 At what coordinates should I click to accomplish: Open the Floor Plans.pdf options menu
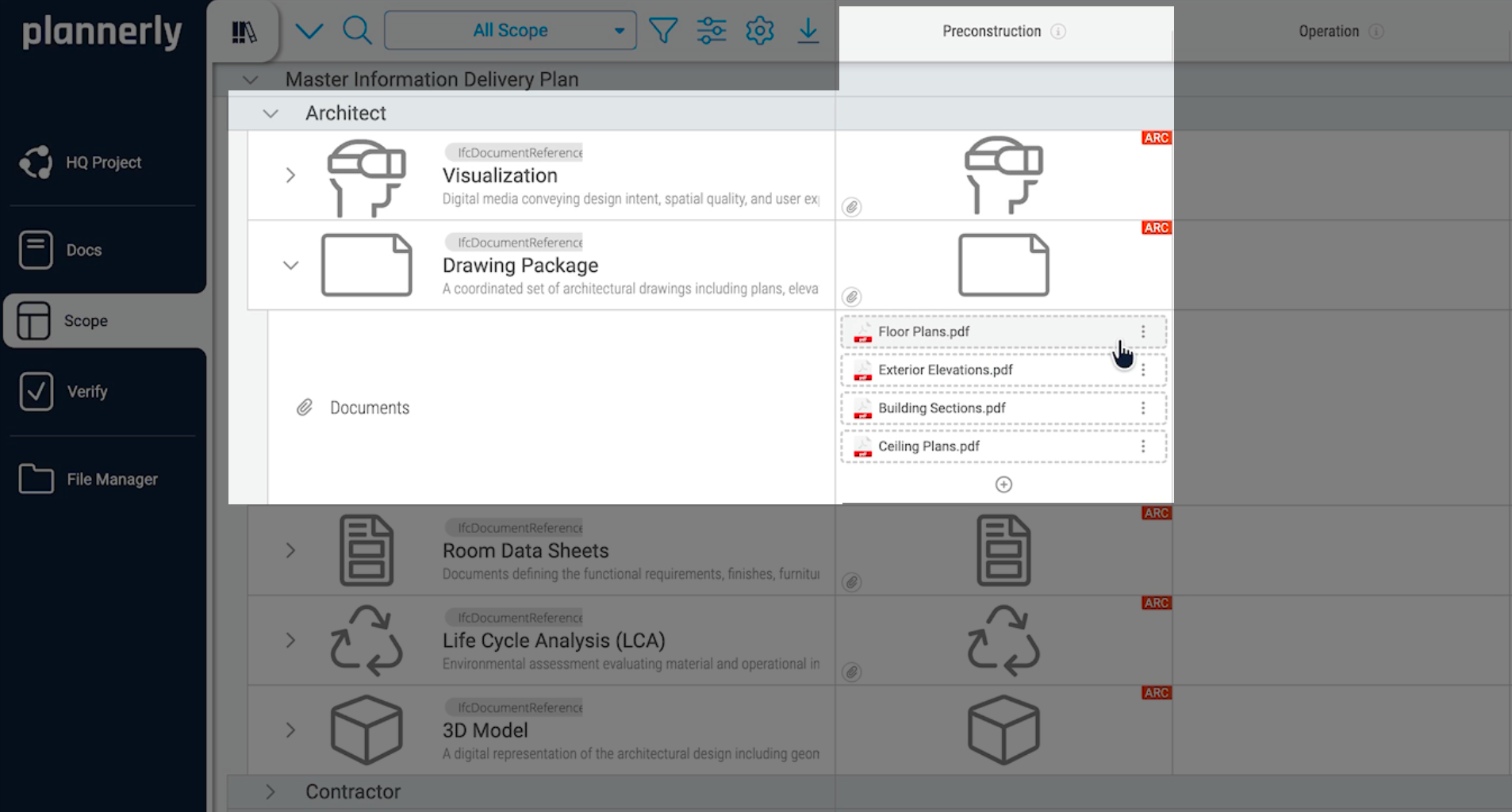(1143, 331)
